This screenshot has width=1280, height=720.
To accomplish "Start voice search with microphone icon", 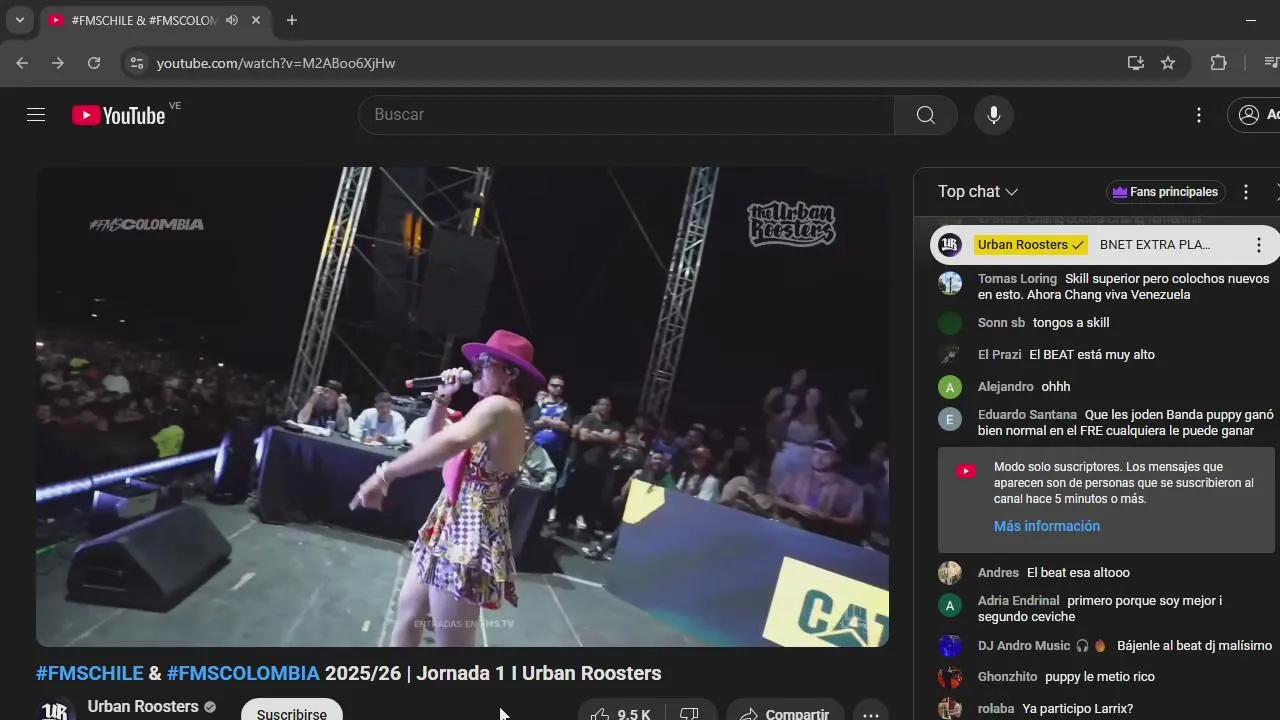I will click(994, 115).
